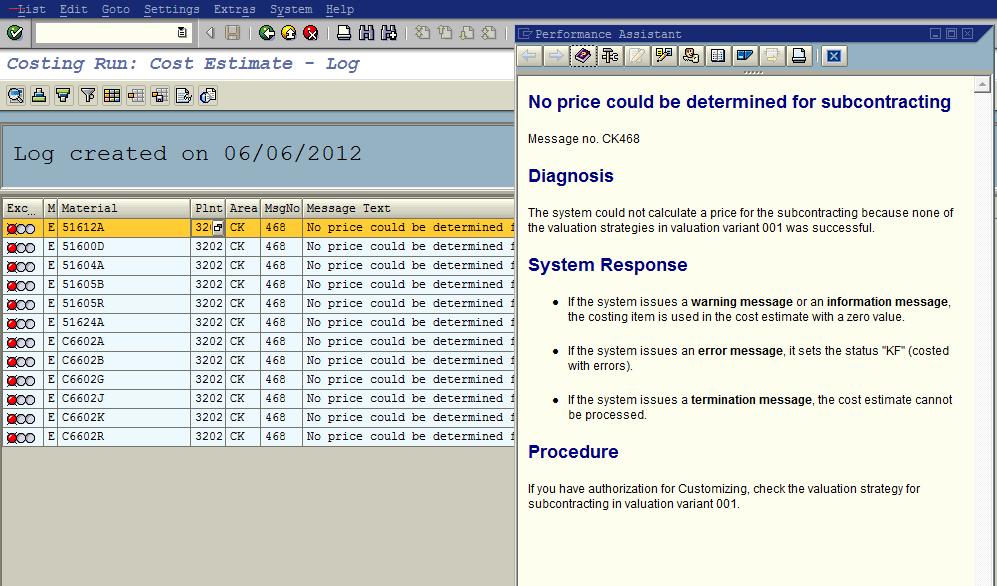Screen dimensions: 997x586
Task: Close Performance Assistant with the blue X button
Action: (x=834, y=56)
